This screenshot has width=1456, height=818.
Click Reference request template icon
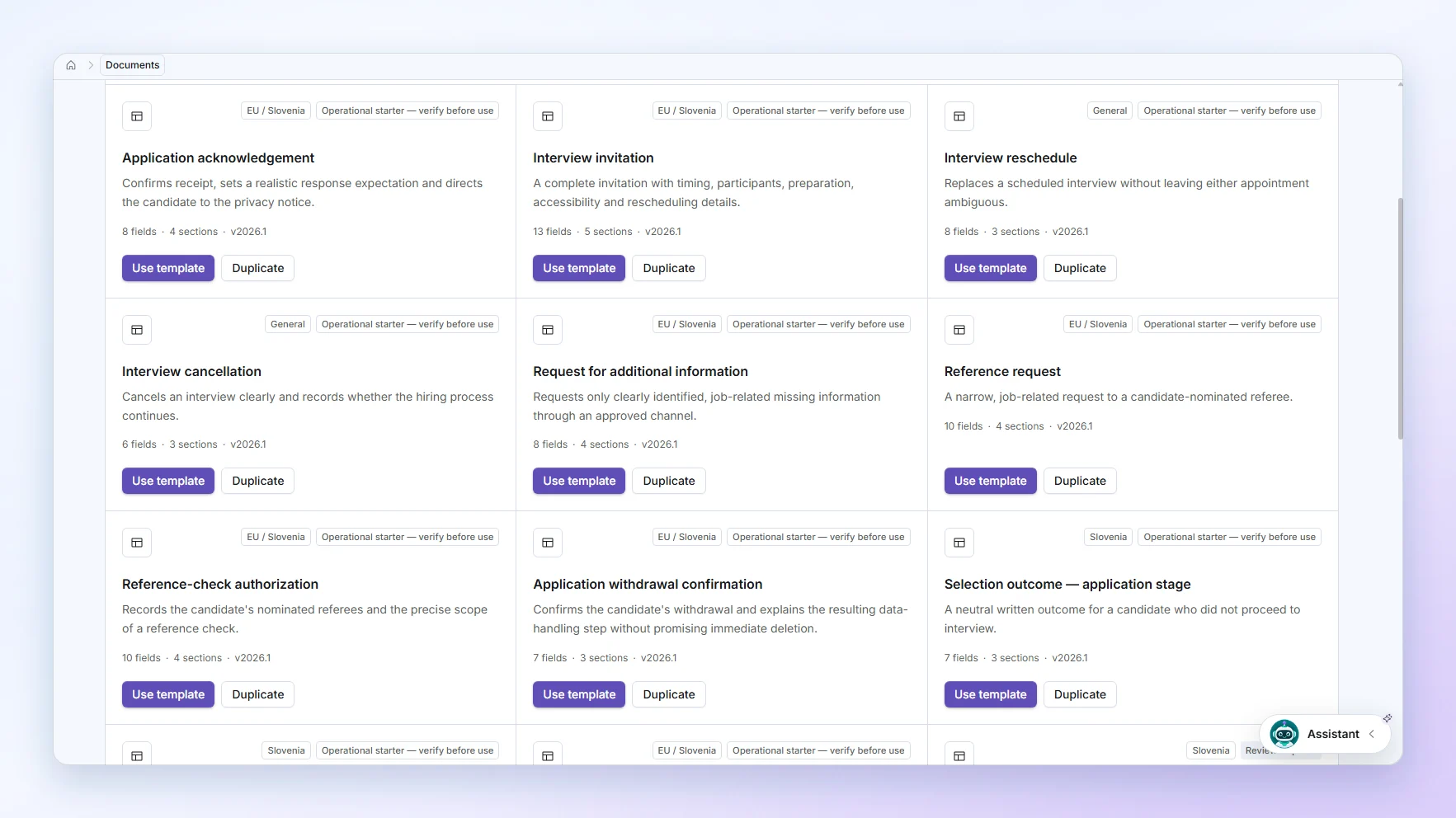pyautogui.click(x=959, y=330)
